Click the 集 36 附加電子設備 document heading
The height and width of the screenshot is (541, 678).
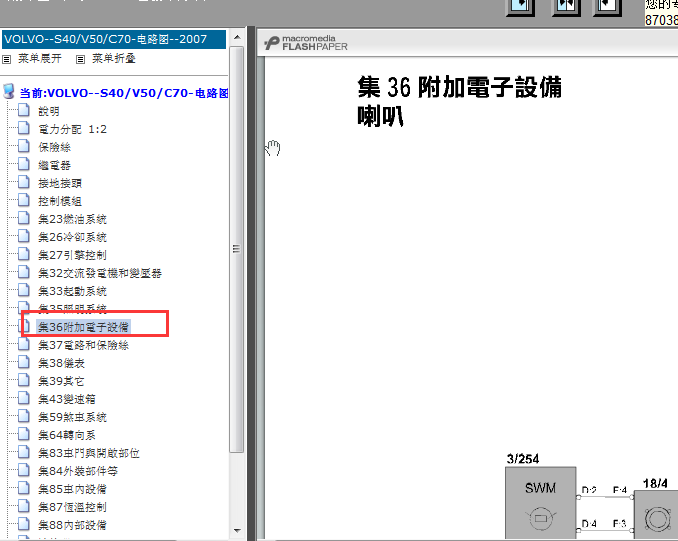(460, 87)
